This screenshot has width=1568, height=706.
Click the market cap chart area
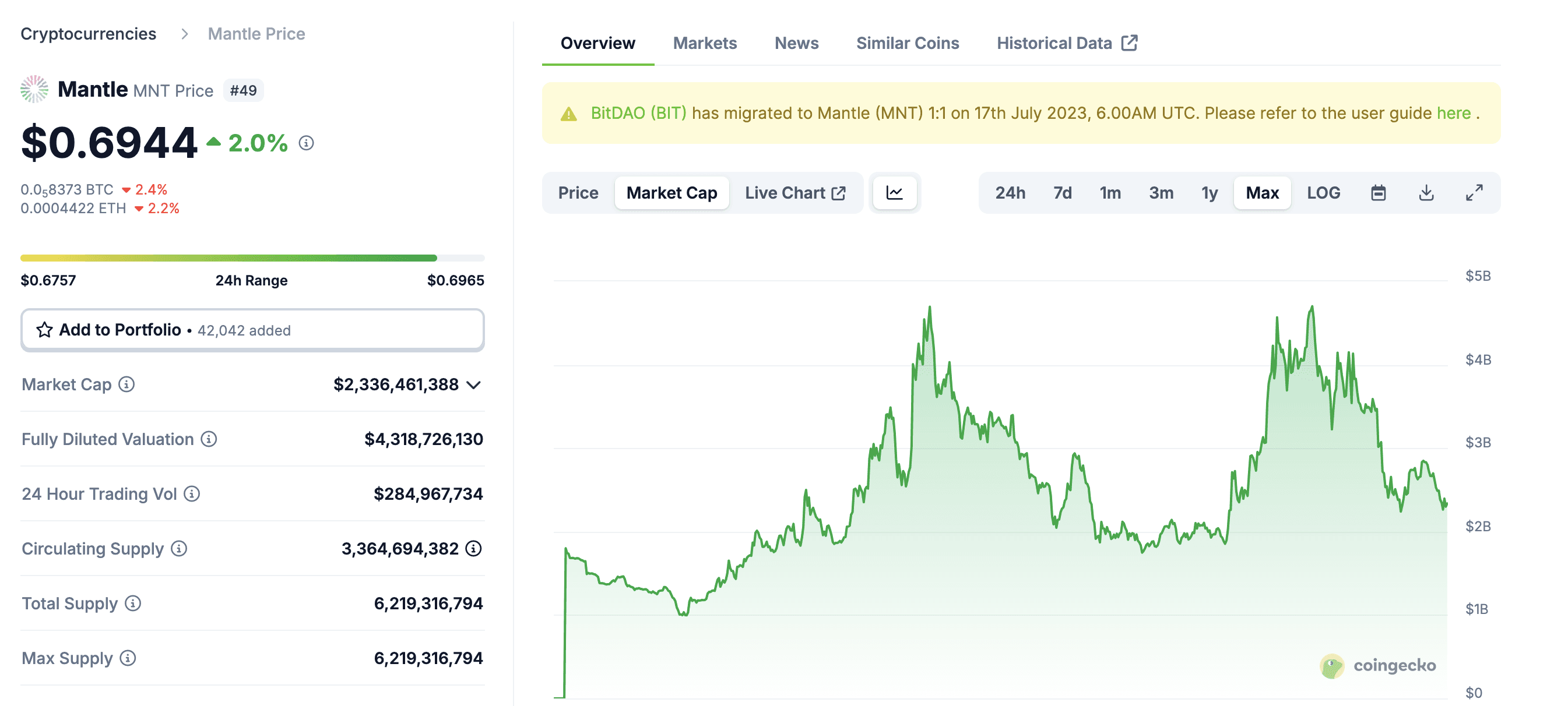pos(1000,489)
